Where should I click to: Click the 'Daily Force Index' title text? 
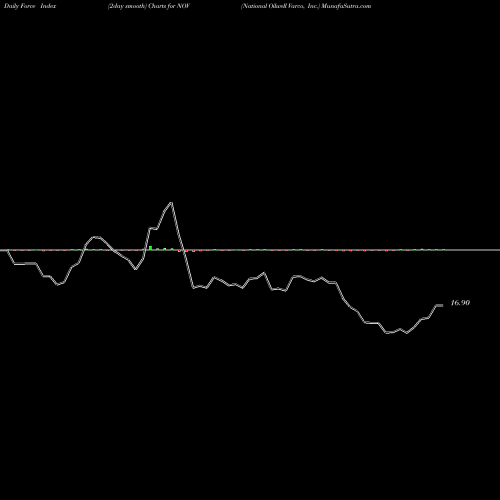(x=30, y=6)
